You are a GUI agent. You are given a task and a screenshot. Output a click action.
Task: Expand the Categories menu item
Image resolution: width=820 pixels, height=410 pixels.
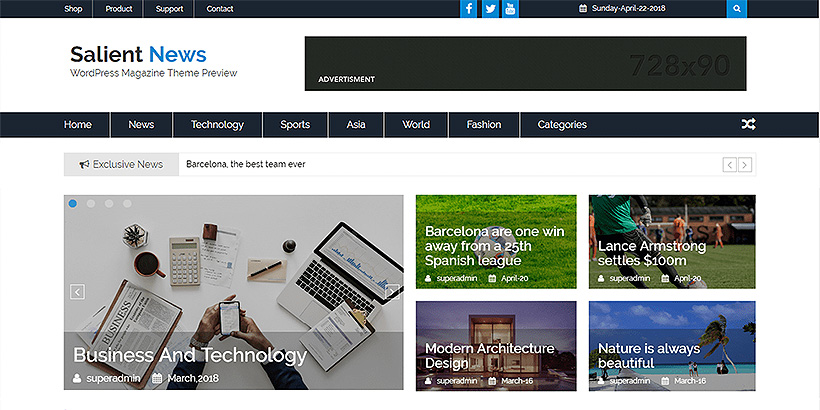pos(562,124)
